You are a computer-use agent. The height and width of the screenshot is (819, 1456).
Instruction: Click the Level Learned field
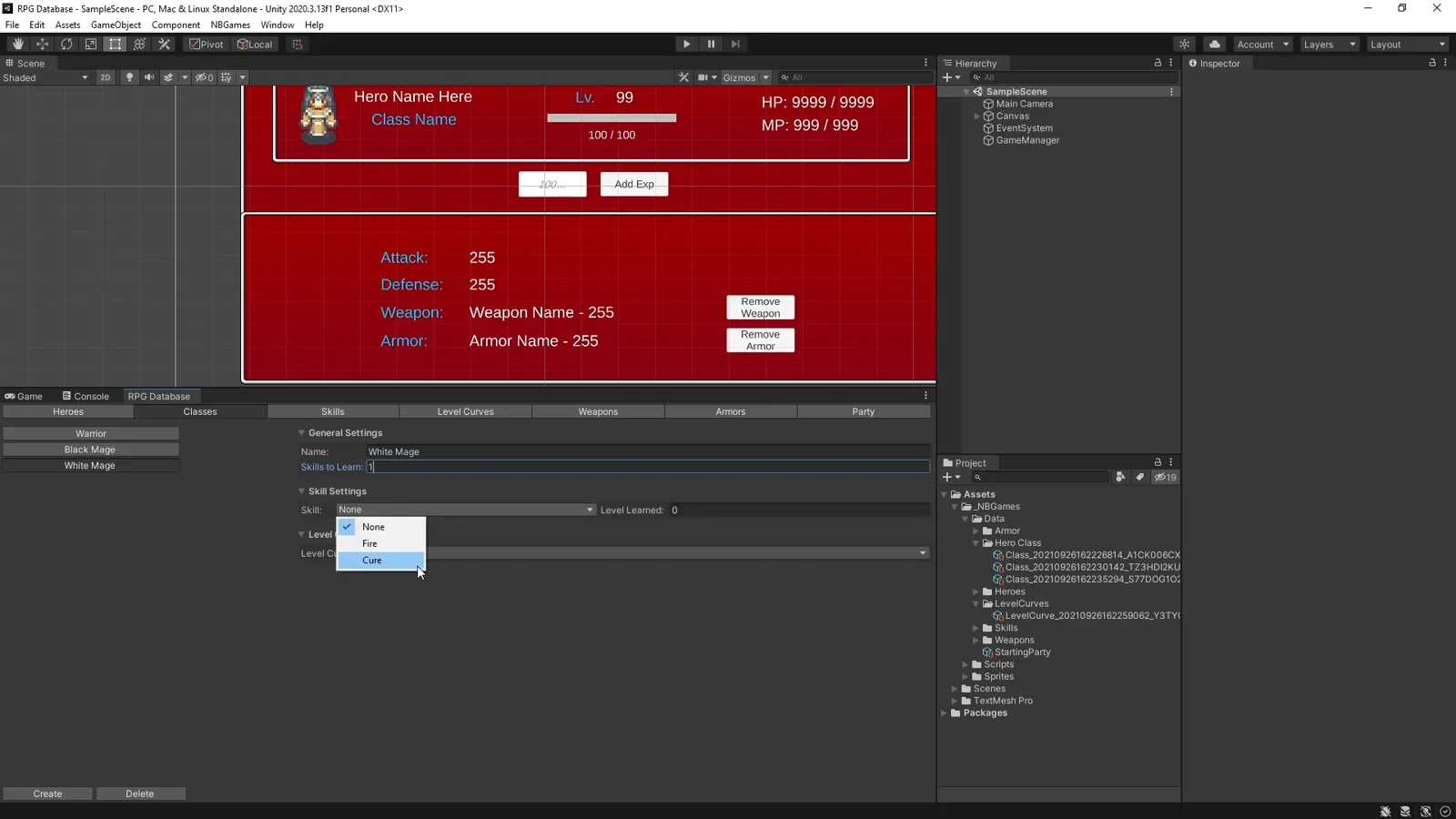click(799, 510)
